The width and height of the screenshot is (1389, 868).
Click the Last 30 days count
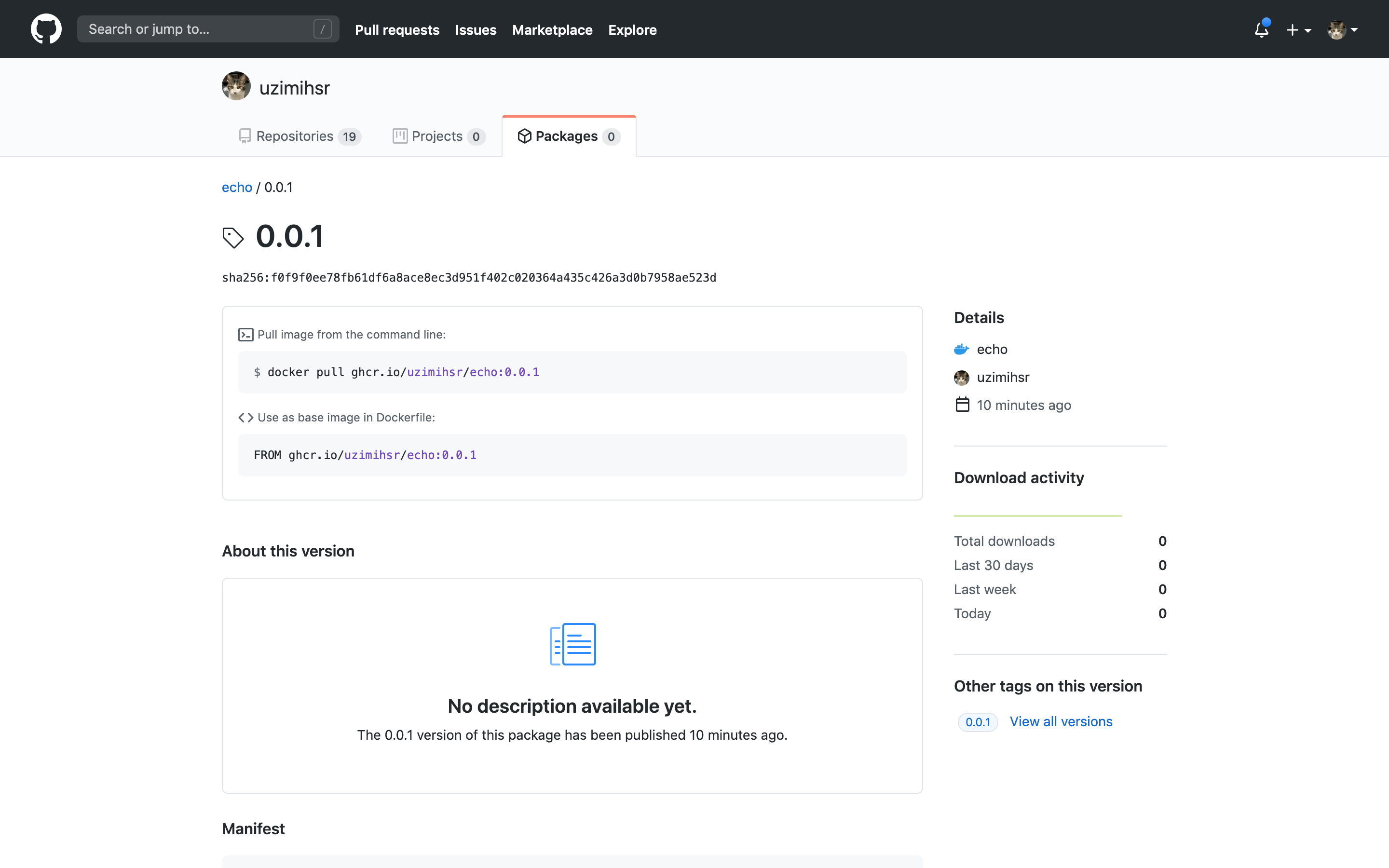click(x=1162, y=566)
